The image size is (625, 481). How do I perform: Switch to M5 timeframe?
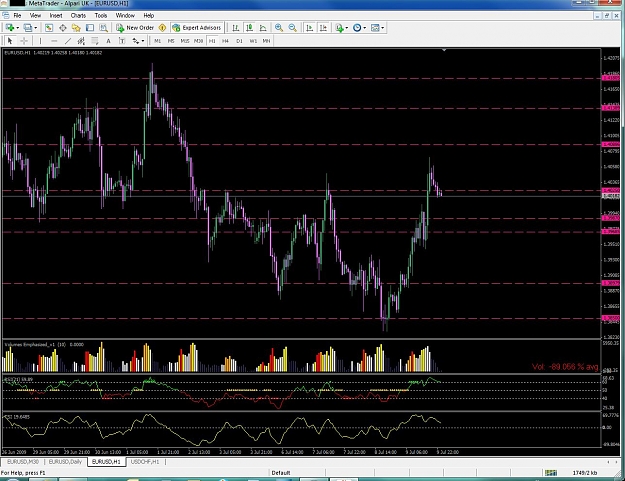(x=171, y=41)
